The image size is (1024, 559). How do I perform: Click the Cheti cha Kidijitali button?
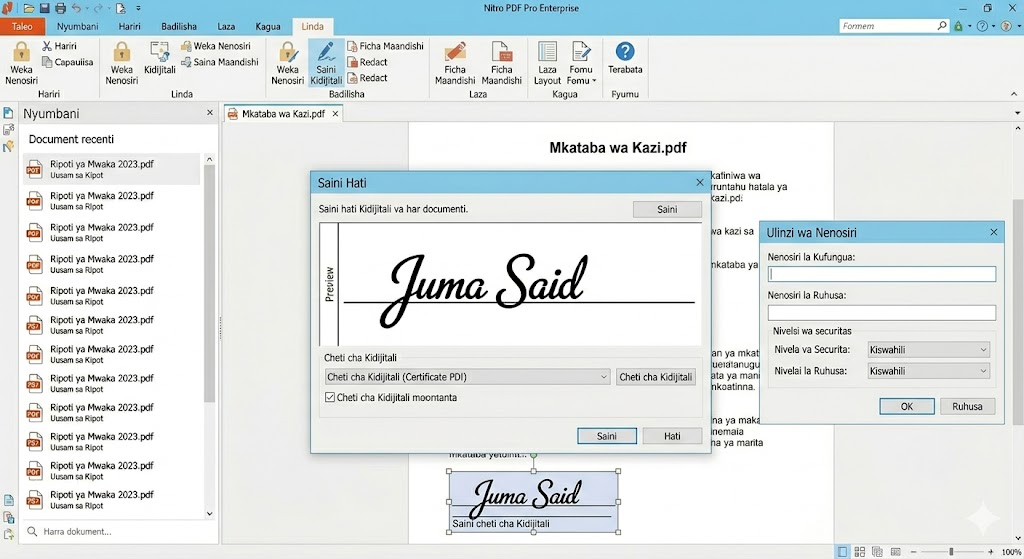655,377
